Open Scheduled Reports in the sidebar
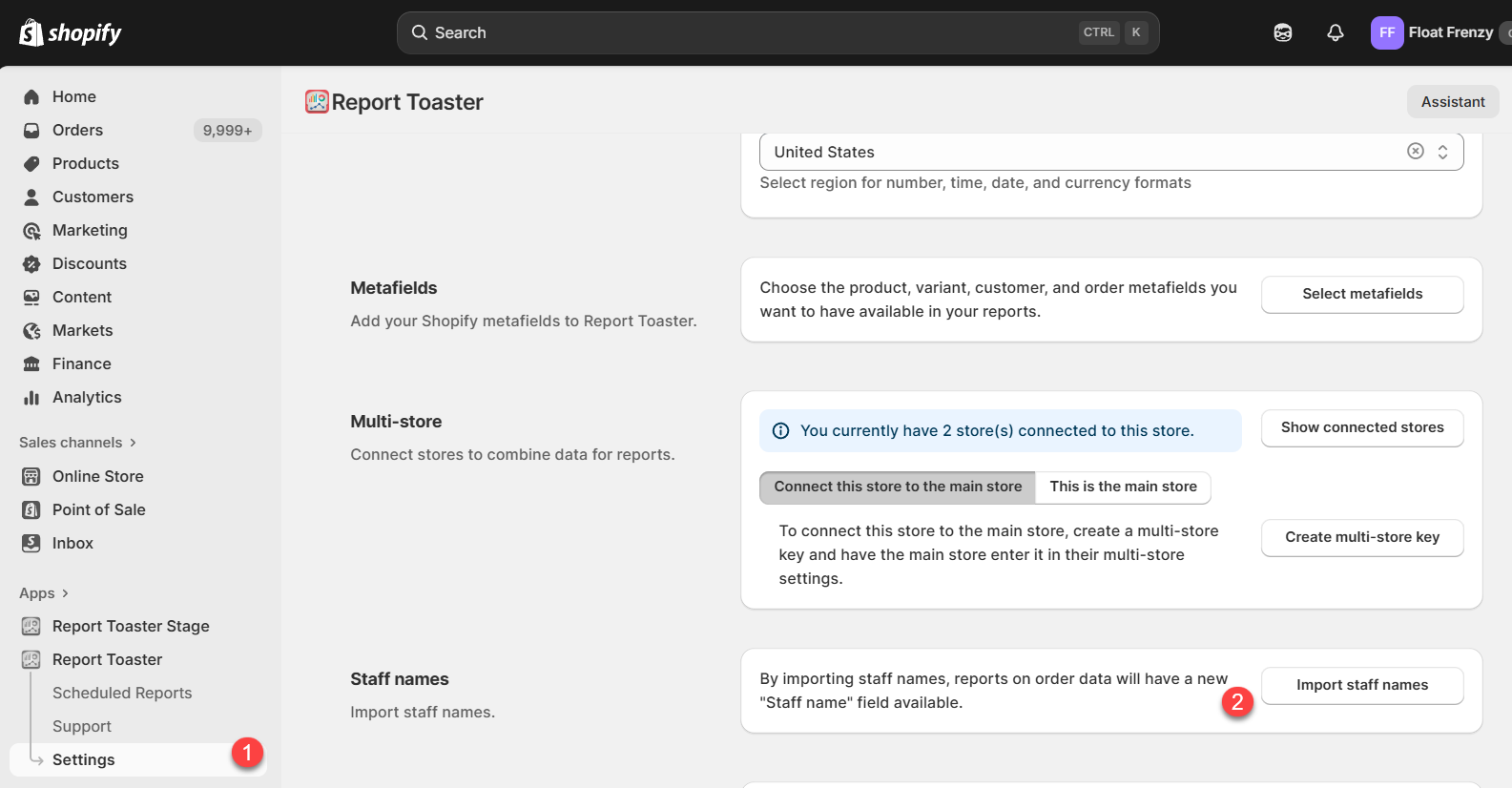Viewport: 1512px width, 788px height. [x=122, y=694]
